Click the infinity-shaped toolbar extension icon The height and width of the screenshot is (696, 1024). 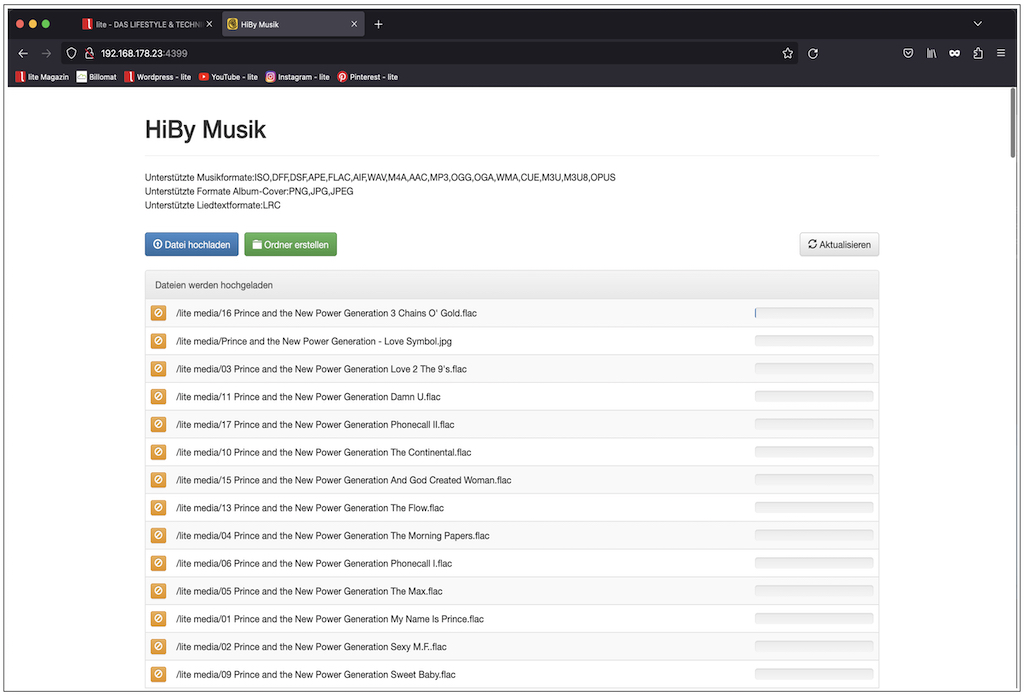tap(955, 54)
